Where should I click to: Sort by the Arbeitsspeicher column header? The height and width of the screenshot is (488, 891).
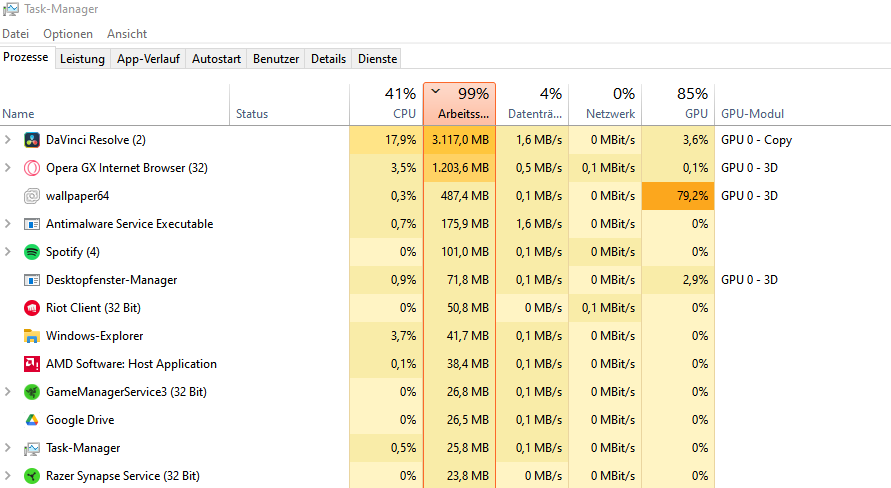pyautogui.click(x=460, y=105)
